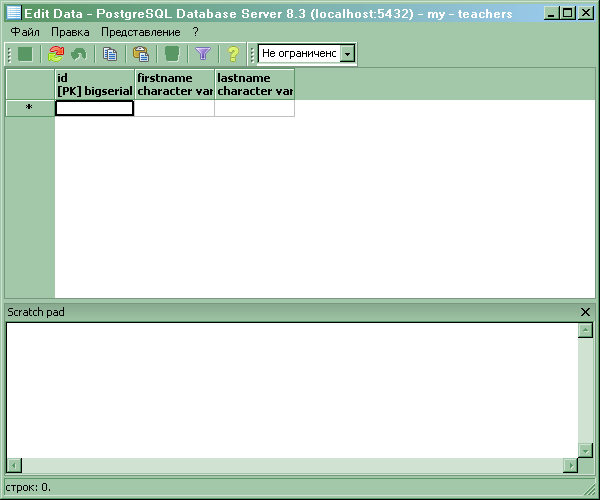Click the Refresh data icon
Image resolution: width=600 pixels, height=500 pixels.
[56, 54]
